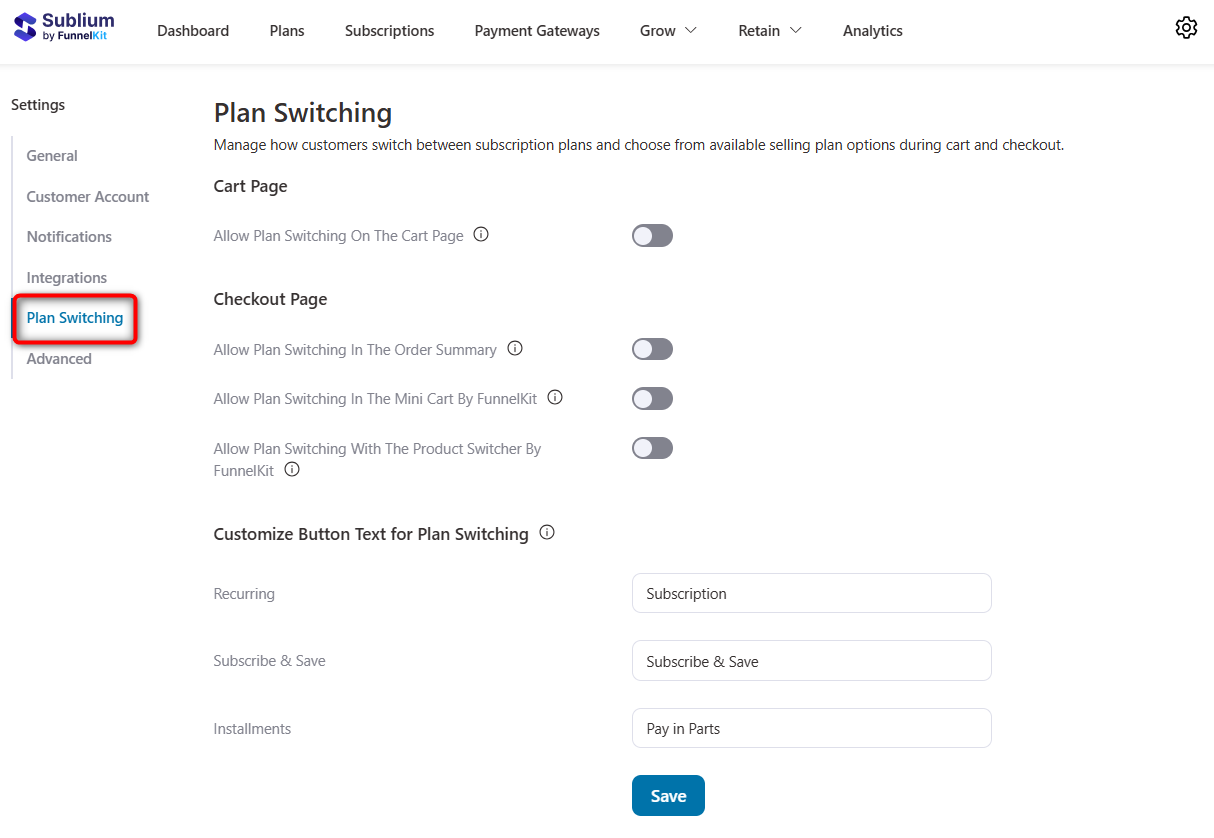The height and width of the screenshot is (838, 1214).
Task: Switch to the Notifications settings section
Action: point(68,236)
